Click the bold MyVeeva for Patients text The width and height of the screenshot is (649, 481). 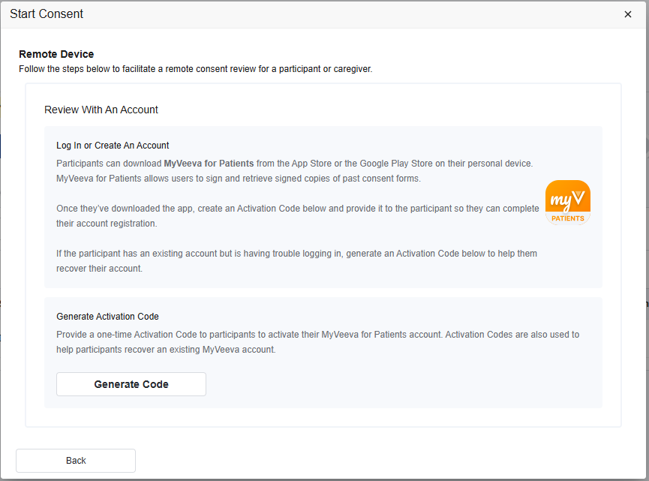tap(209, 164)
